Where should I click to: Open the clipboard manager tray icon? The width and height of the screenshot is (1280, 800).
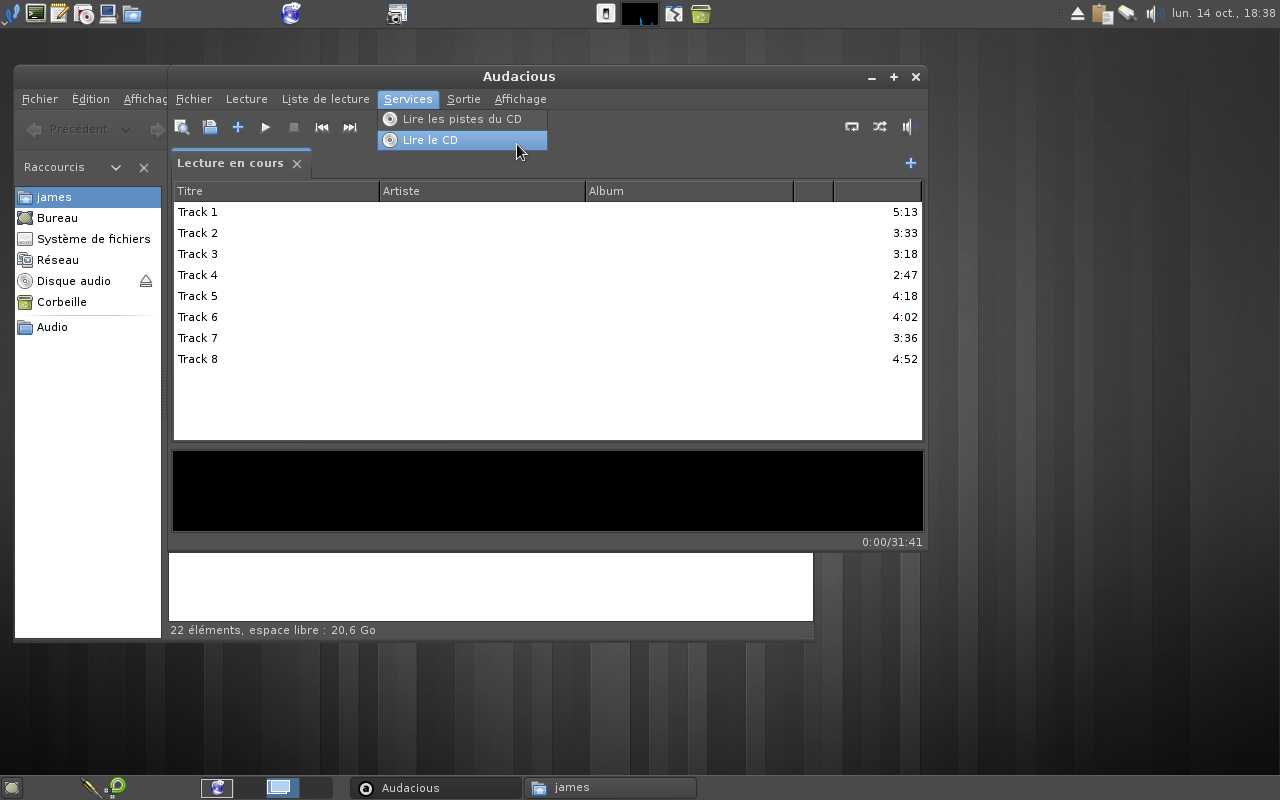point(1103,14)
